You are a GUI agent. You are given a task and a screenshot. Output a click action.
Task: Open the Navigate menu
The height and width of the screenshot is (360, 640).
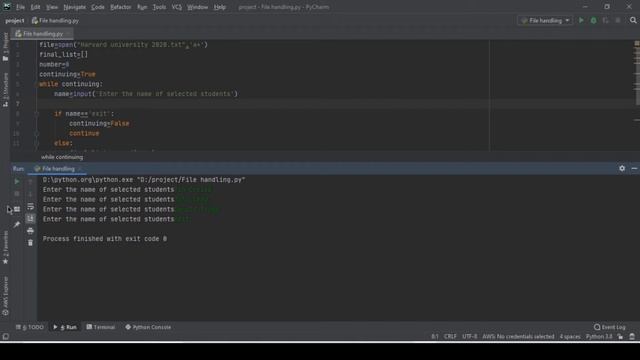point(75,7)
